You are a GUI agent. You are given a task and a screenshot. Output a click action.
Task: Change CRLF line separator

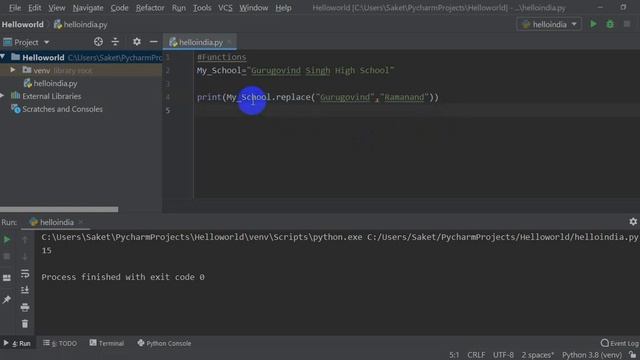(476, 355)
